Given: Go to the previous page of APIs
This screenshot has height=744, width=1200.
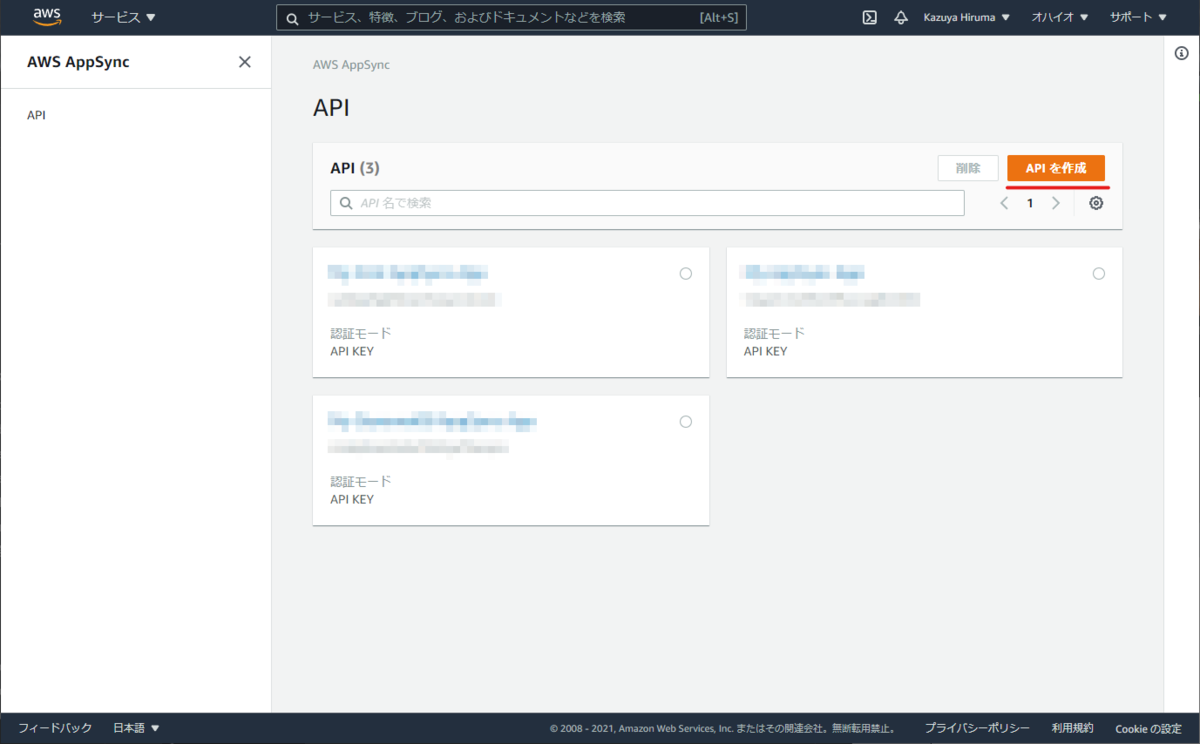Looking at the screenshot, I should tap(1005, 203).
